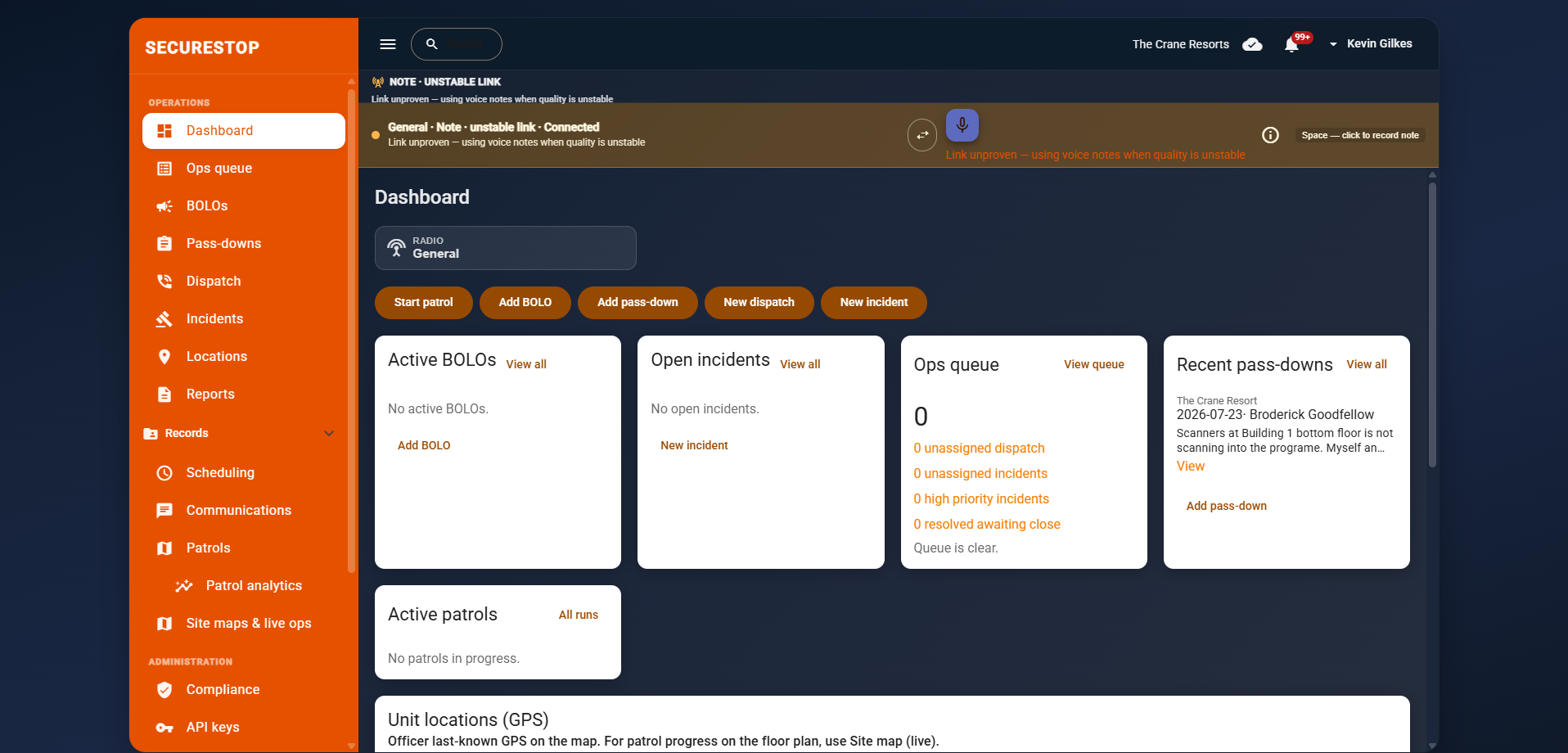Select the RADIO General channel selector
Viewport: 1568px width, 753px height.
coord(506,248)
